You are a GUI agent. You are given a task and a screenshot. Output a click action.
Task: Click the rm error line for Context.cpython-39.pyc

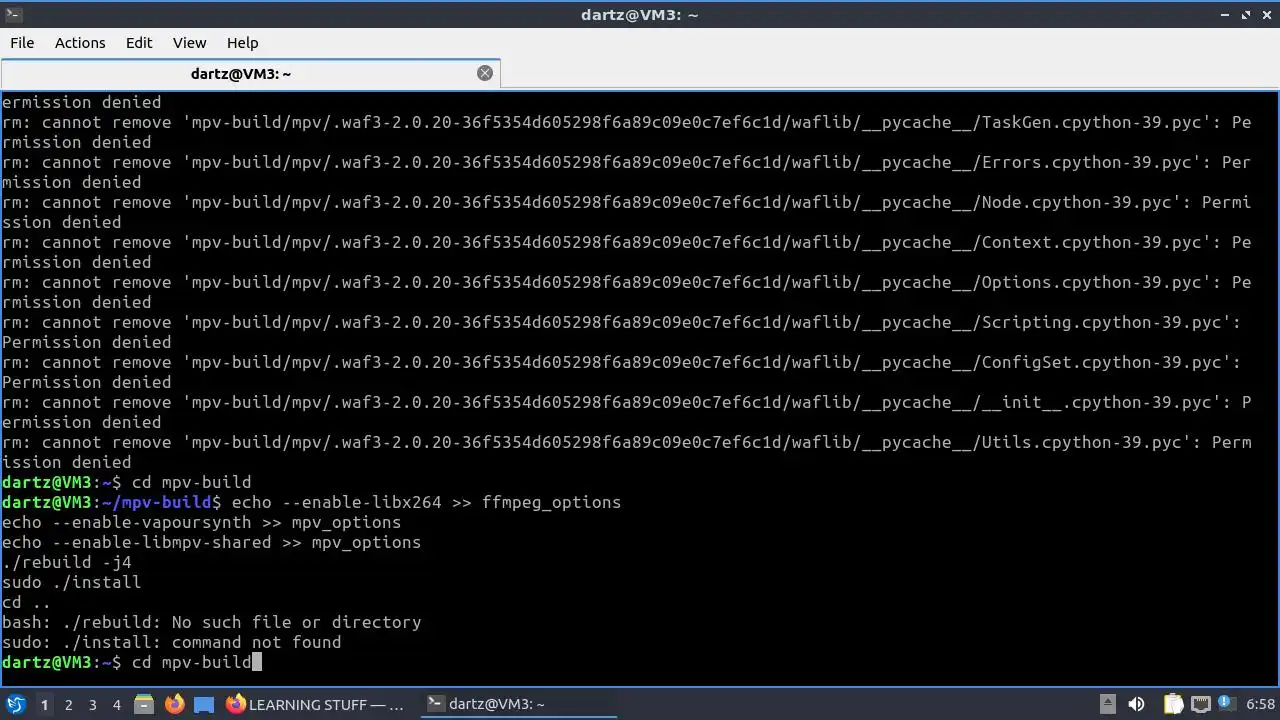626,252
